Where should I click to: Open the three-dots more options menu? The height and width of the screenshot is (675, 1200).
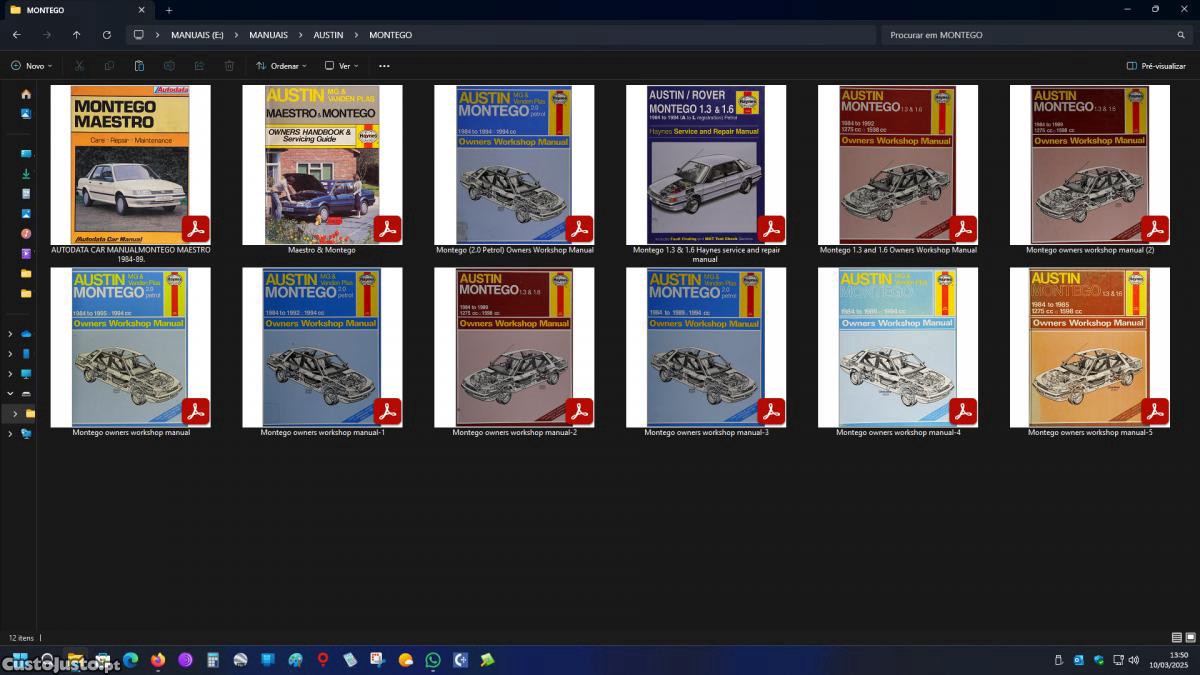click(x=384, y=66)
